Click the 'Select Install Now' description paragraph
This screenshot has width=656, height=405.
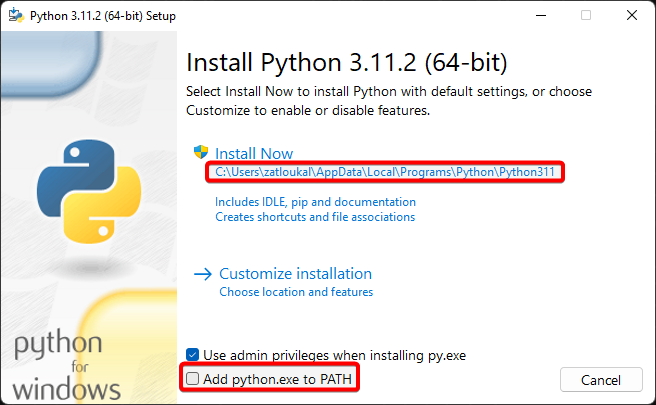[389, 100]
